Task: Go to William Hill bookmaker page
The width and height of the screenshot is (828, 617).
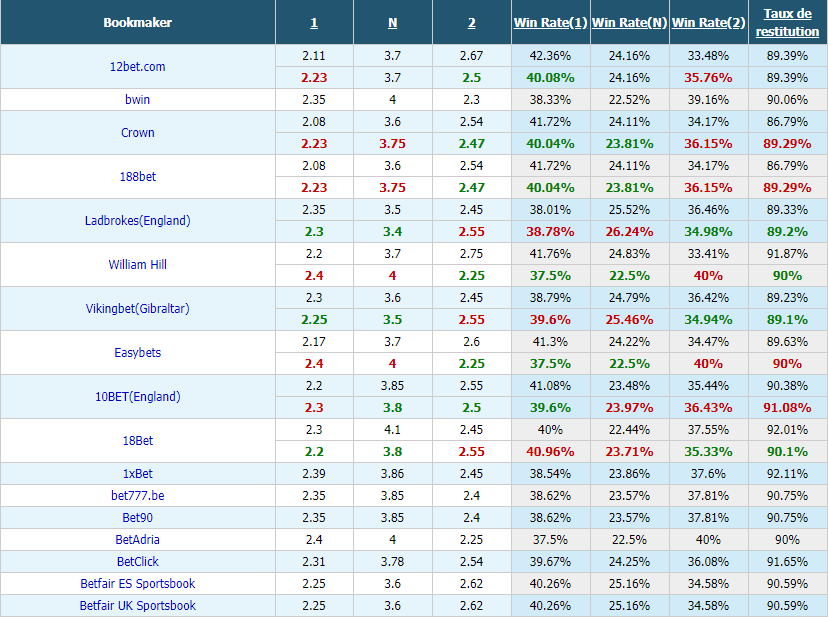Action: pyautogui.click(x=137, y=265)
